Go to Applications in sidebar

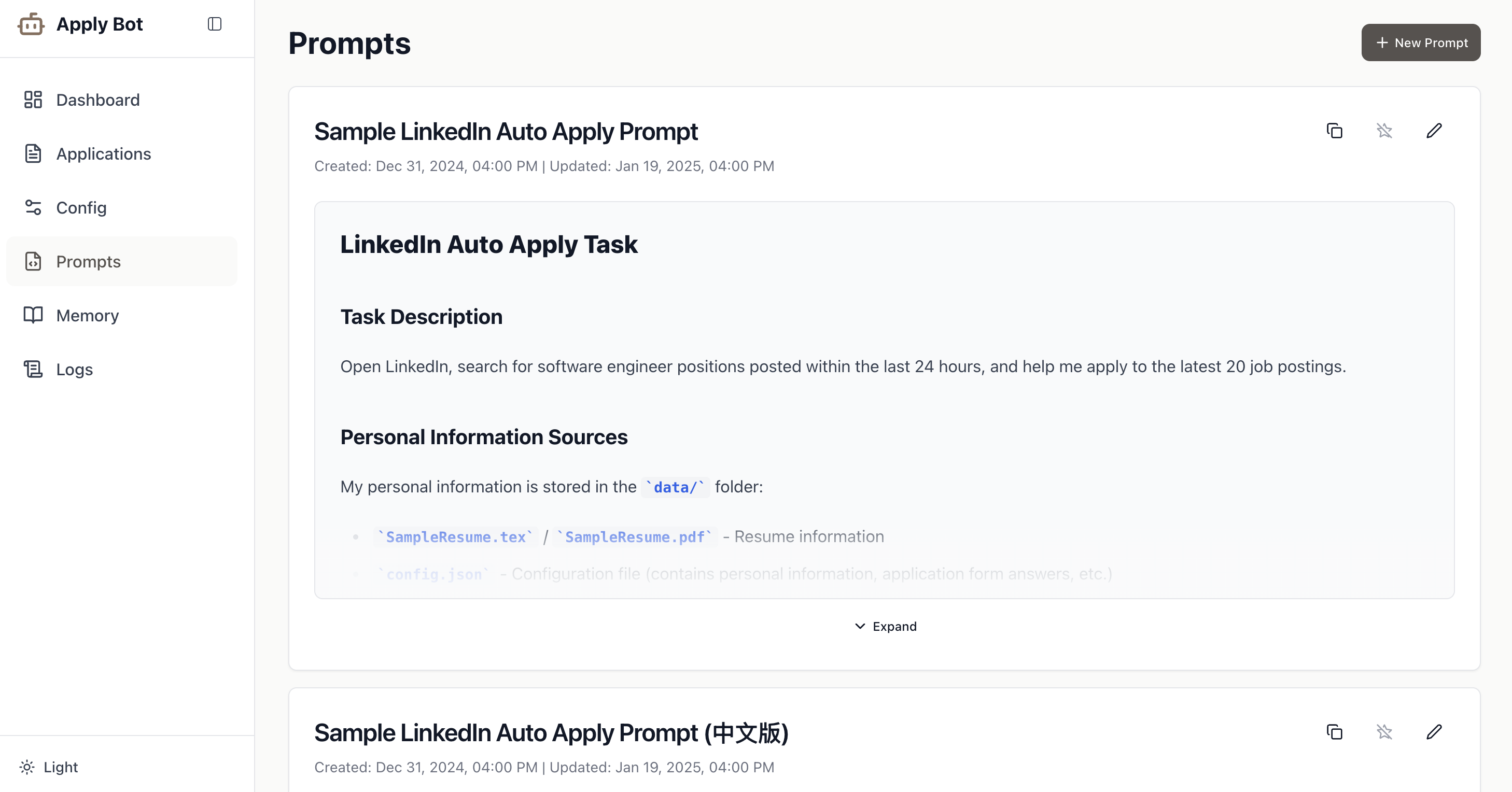tap(103, 154)
